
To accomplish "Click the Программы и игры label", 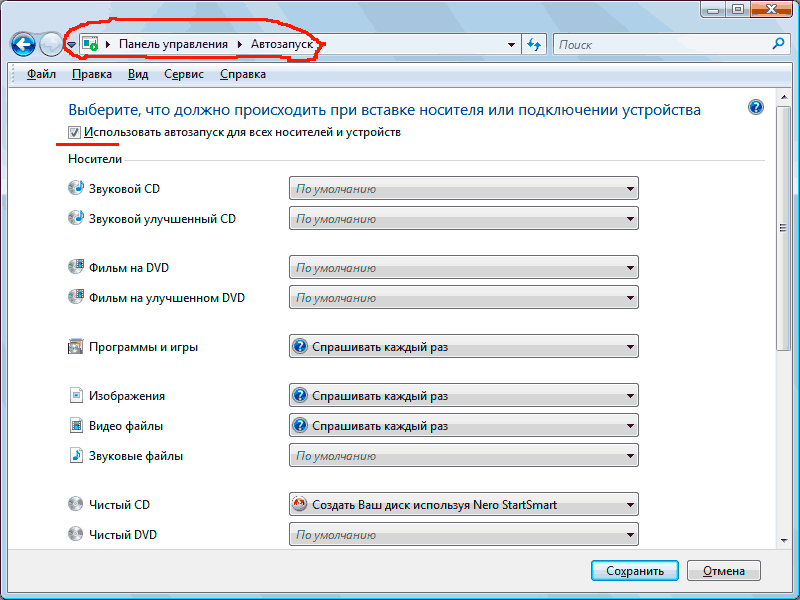I will click(x=143, y=347).
